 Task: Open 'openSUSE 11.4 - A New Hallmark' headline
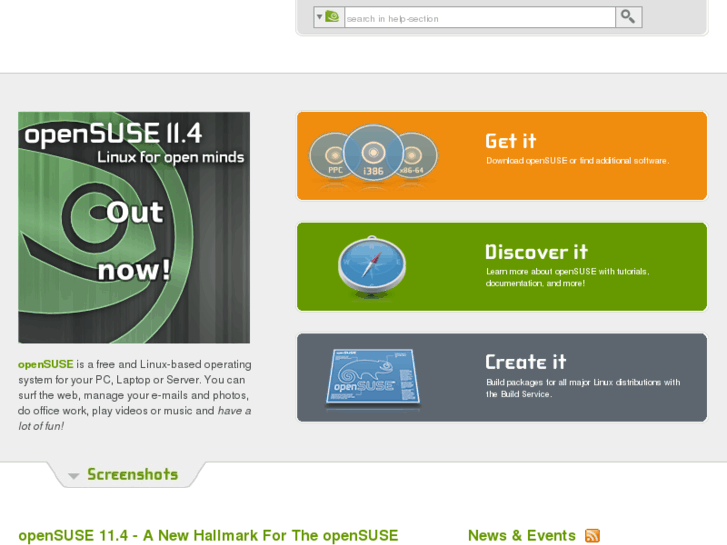click(208, 535)
